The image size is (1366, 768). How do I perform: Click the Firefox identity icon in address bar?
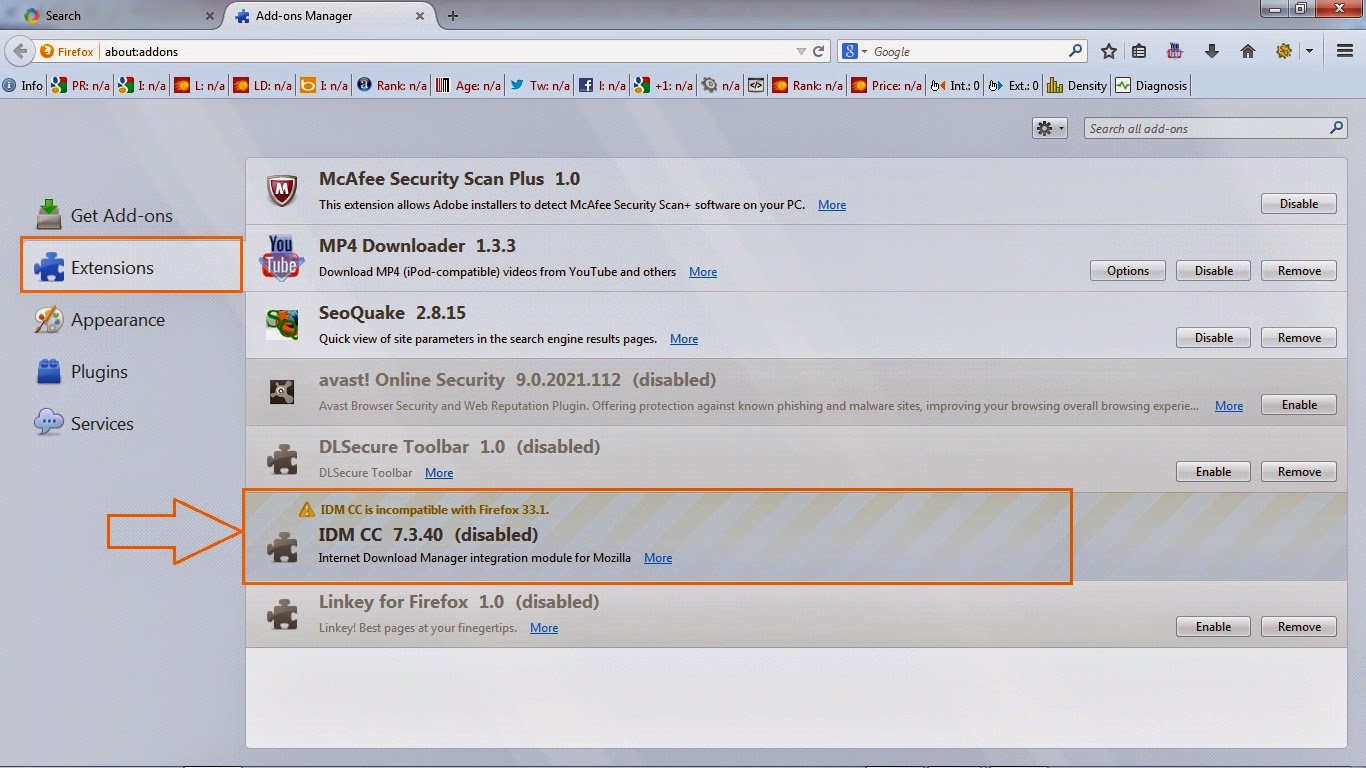[67, 51]
